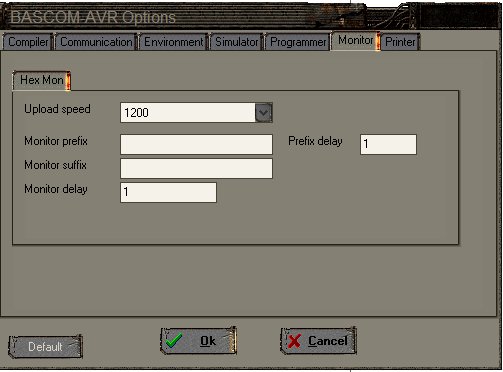503x372 pixels.
Task: Open the Programmer tab
Action: [298, 42]
